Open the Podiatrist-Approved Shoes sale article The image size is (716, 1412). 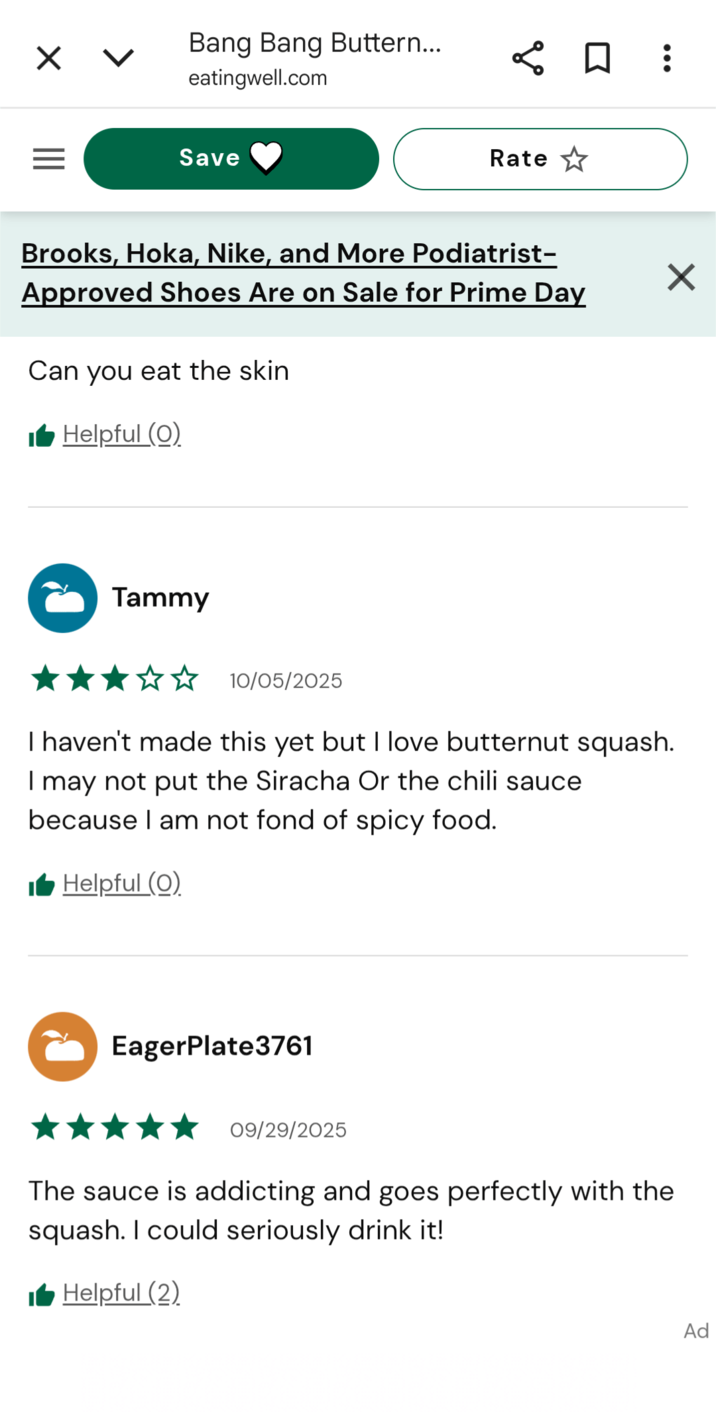[304, 272]
